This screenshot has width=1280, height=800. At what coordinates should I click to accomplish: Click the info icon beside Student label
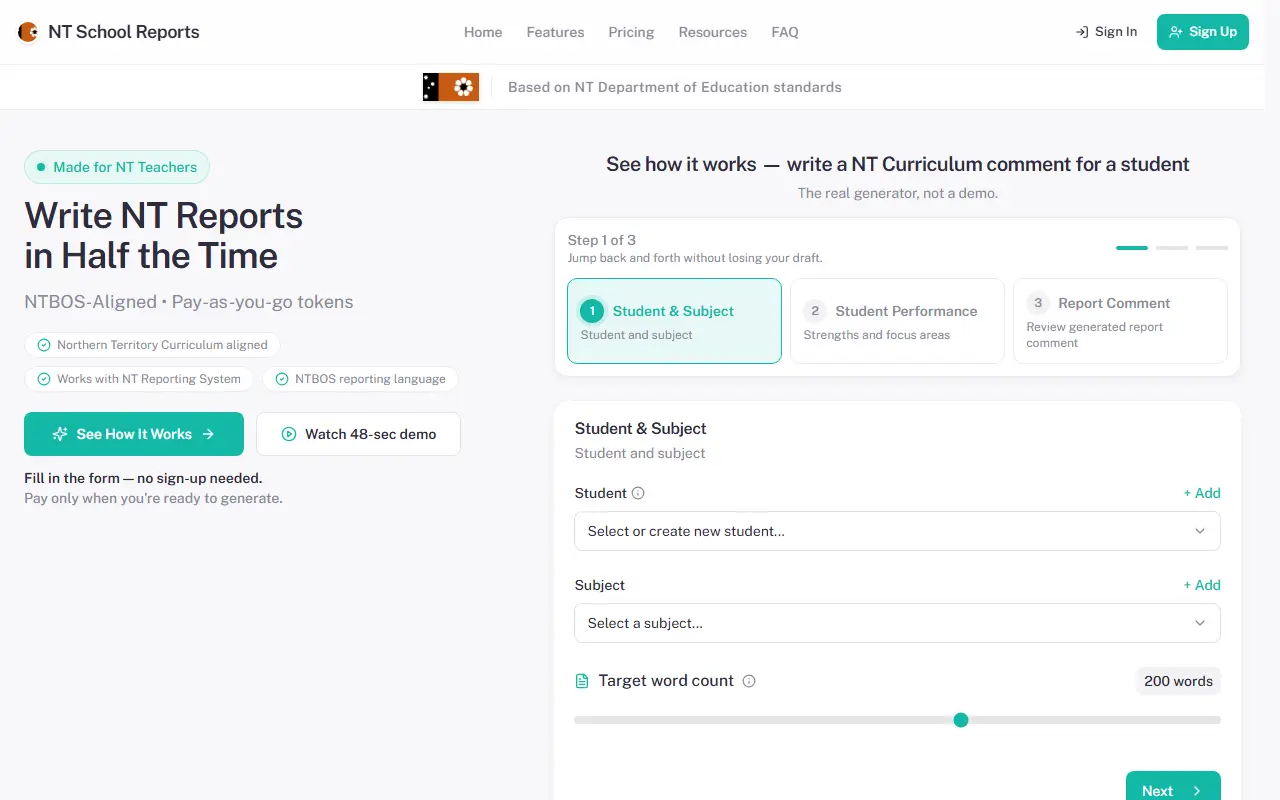(638, 493)
